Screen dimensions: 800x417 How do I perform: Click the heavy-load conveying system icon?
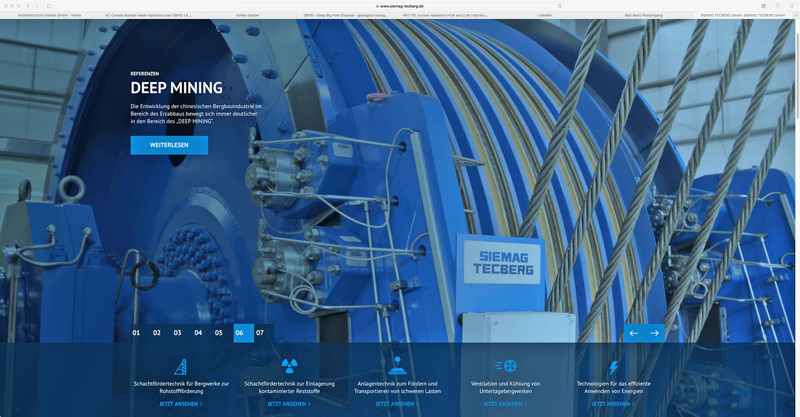[397, 365]
